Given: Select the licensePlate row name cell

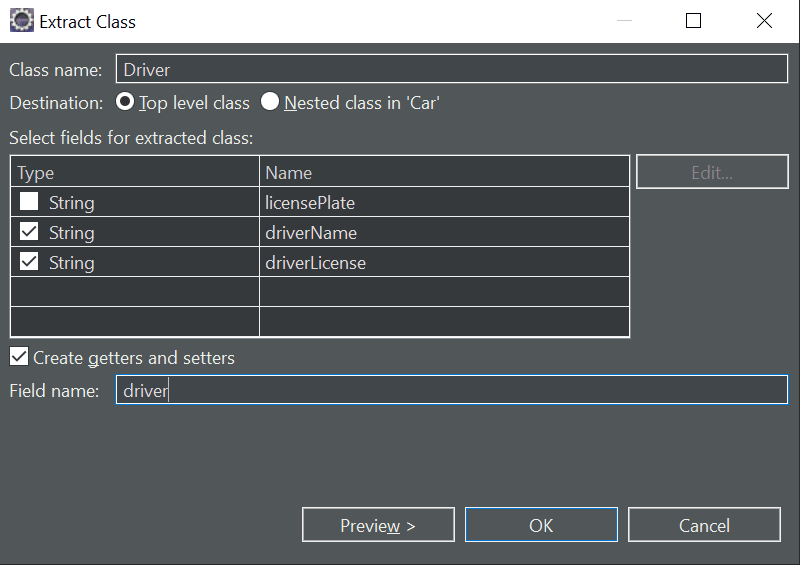Looking at the screenshot, I should pos(444,202).
